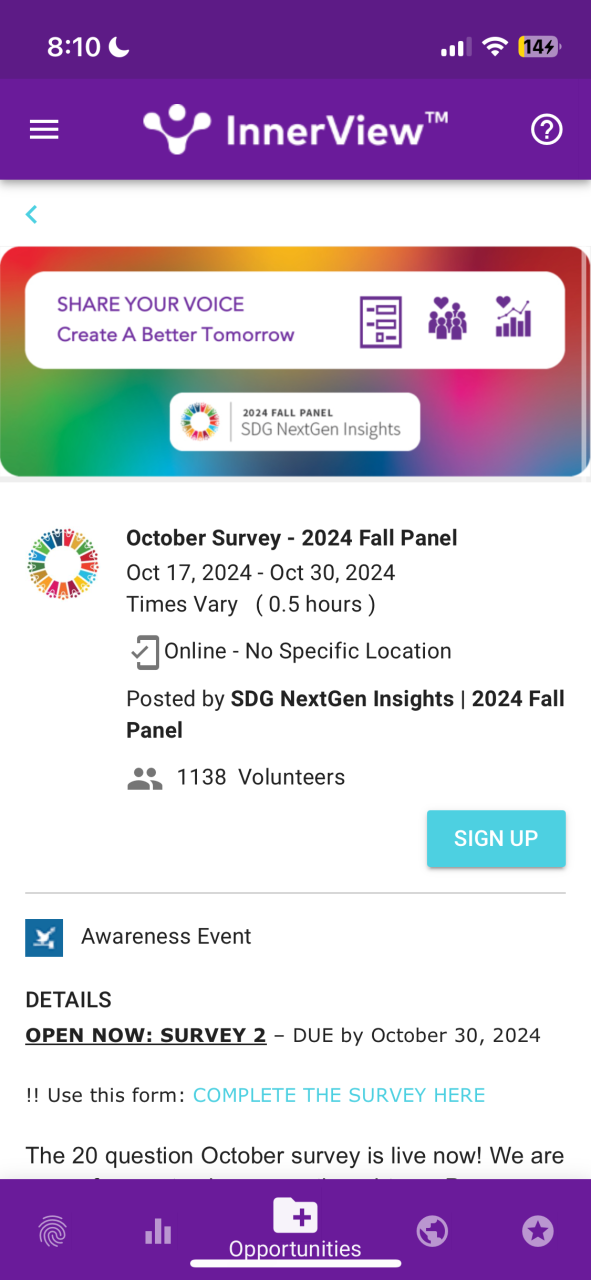Tap the SDG color wheel logo
591x1280 pixels.
pyautogui.click(x=63, y=563)
